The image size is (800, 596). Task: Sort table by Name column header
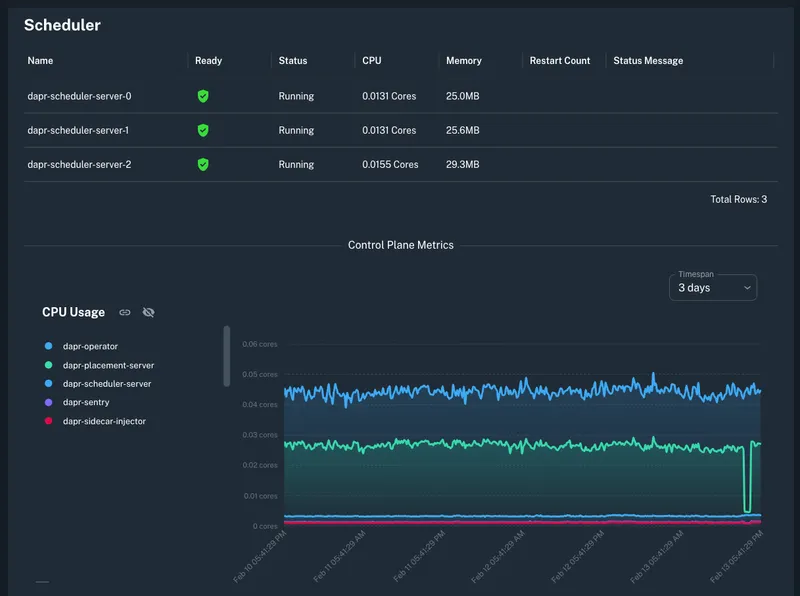point(40,61)
